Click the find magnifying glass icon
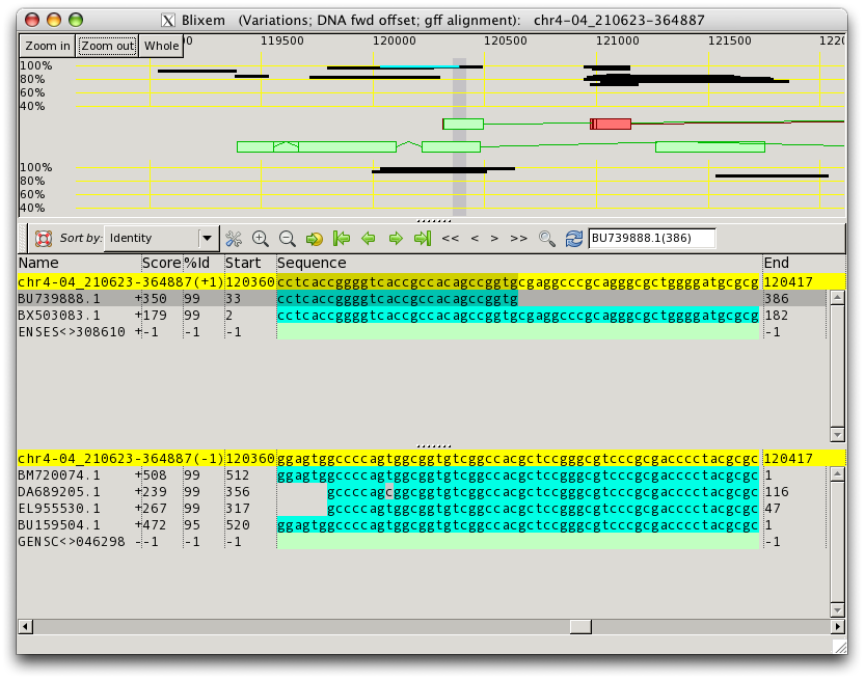864x679 pixels. coord(547,239)
